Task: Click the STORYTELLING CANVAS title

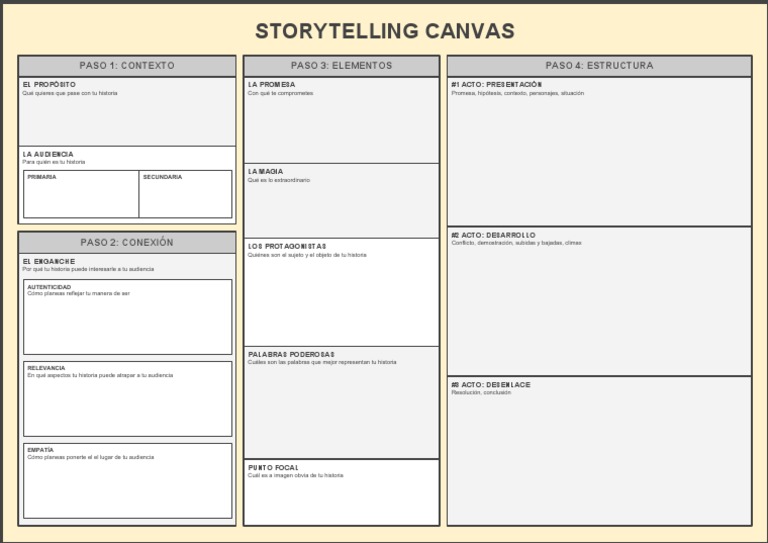Action: pyautogui.click(x=384, y=31)
